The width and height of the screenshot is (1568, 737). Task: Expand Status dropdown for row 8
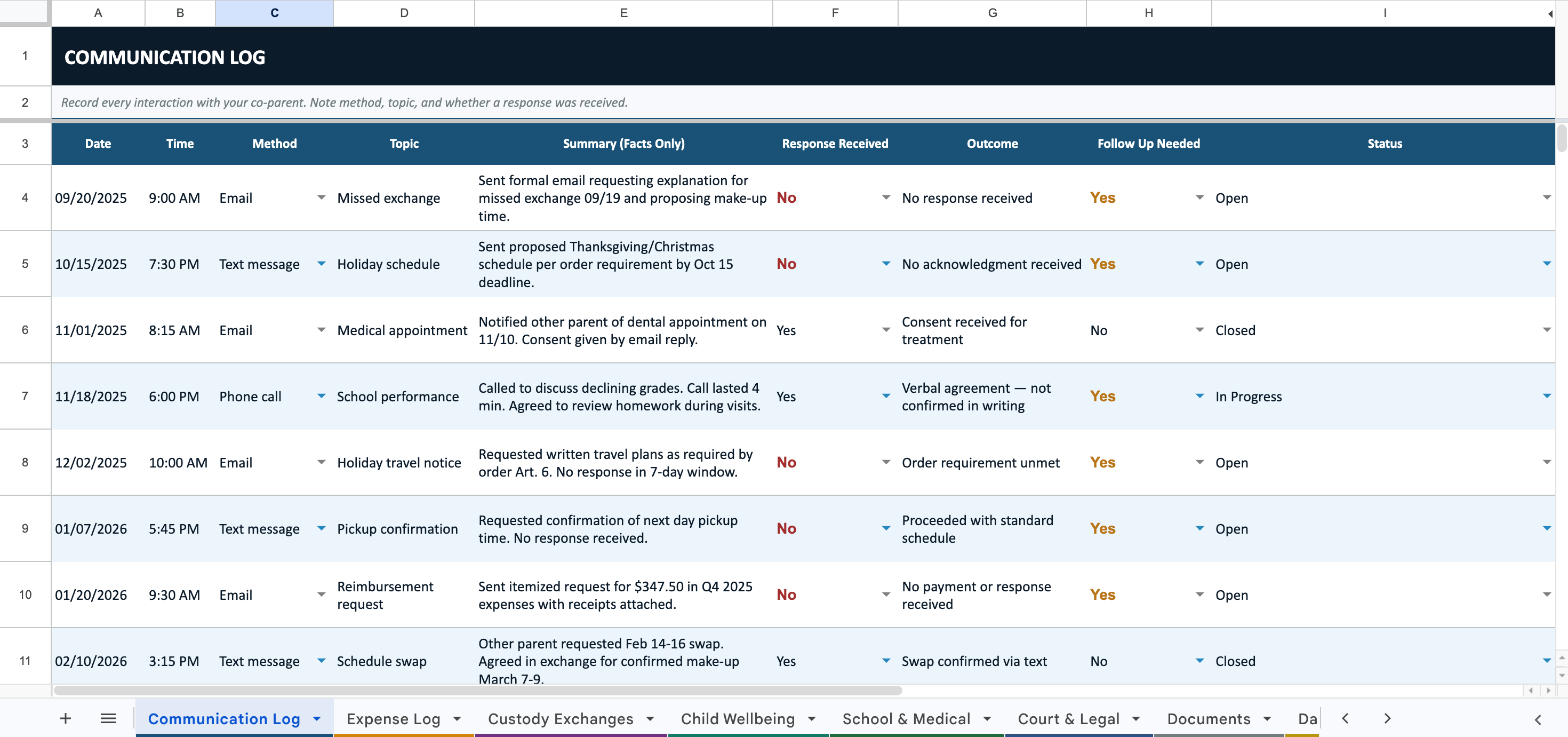pos(1546,462)
